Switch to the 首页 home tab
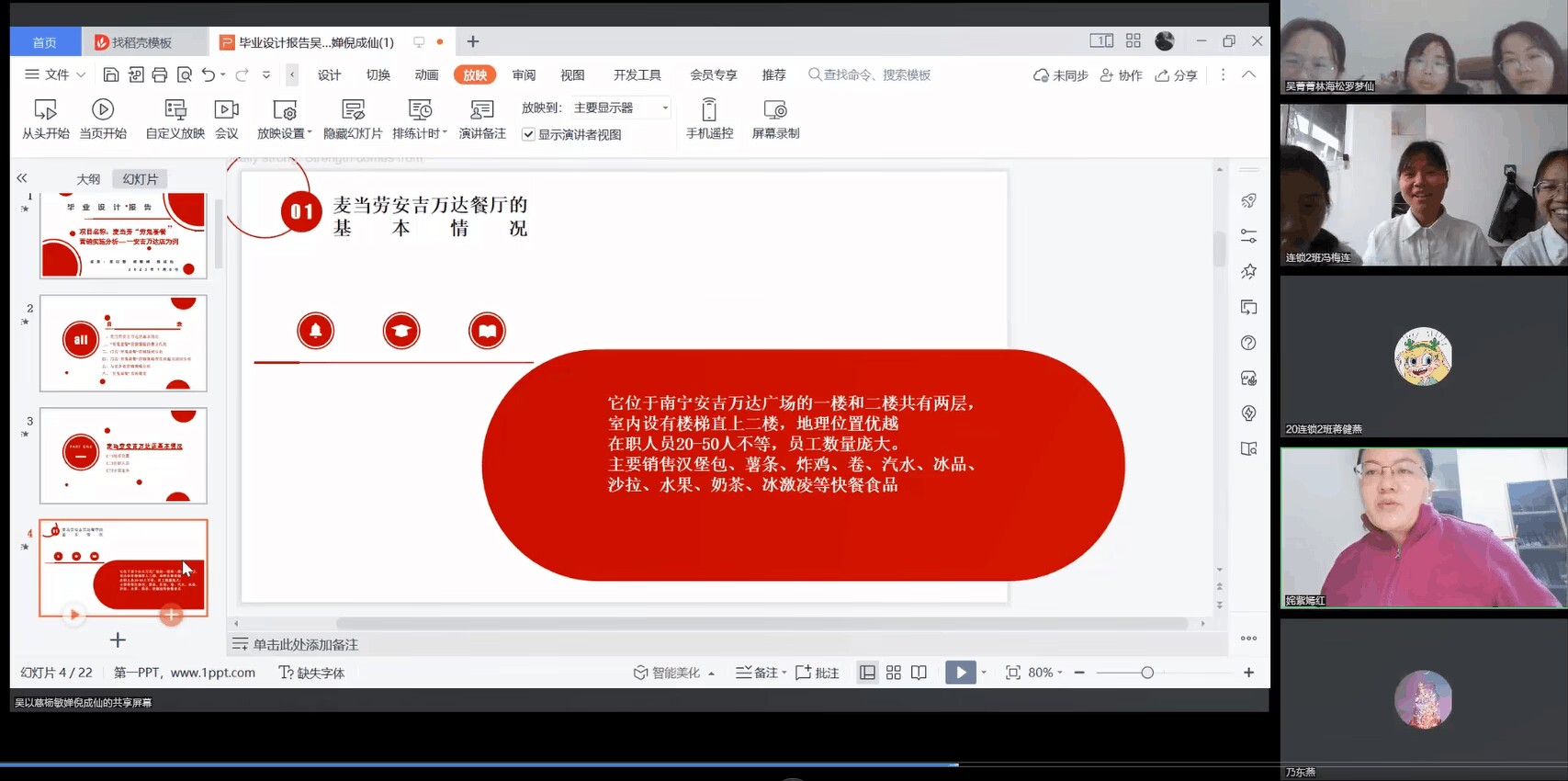The image size is (1568, 781). 45,42
